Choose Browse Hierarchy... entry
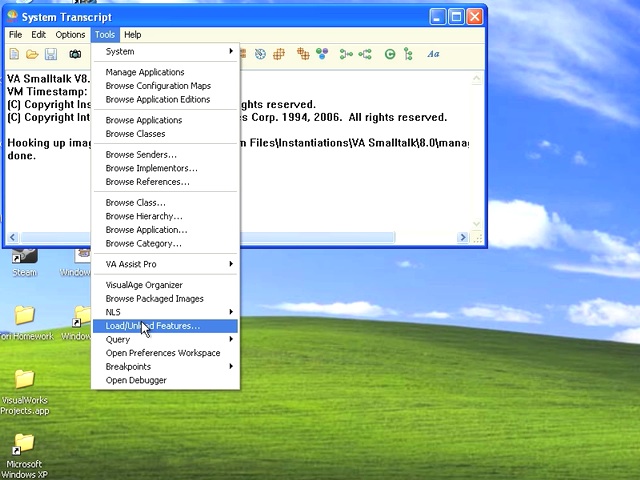Viewport: 640px width, 480px height. tap(165, 216)
